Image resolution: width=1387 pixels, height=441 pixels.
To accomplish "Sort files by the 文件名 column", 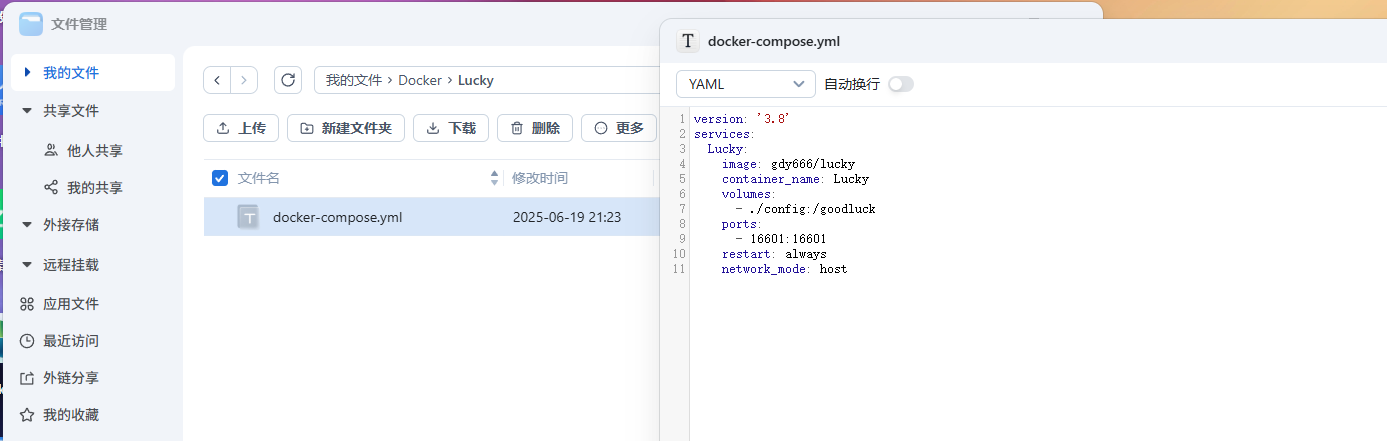I will click(259, 178).
